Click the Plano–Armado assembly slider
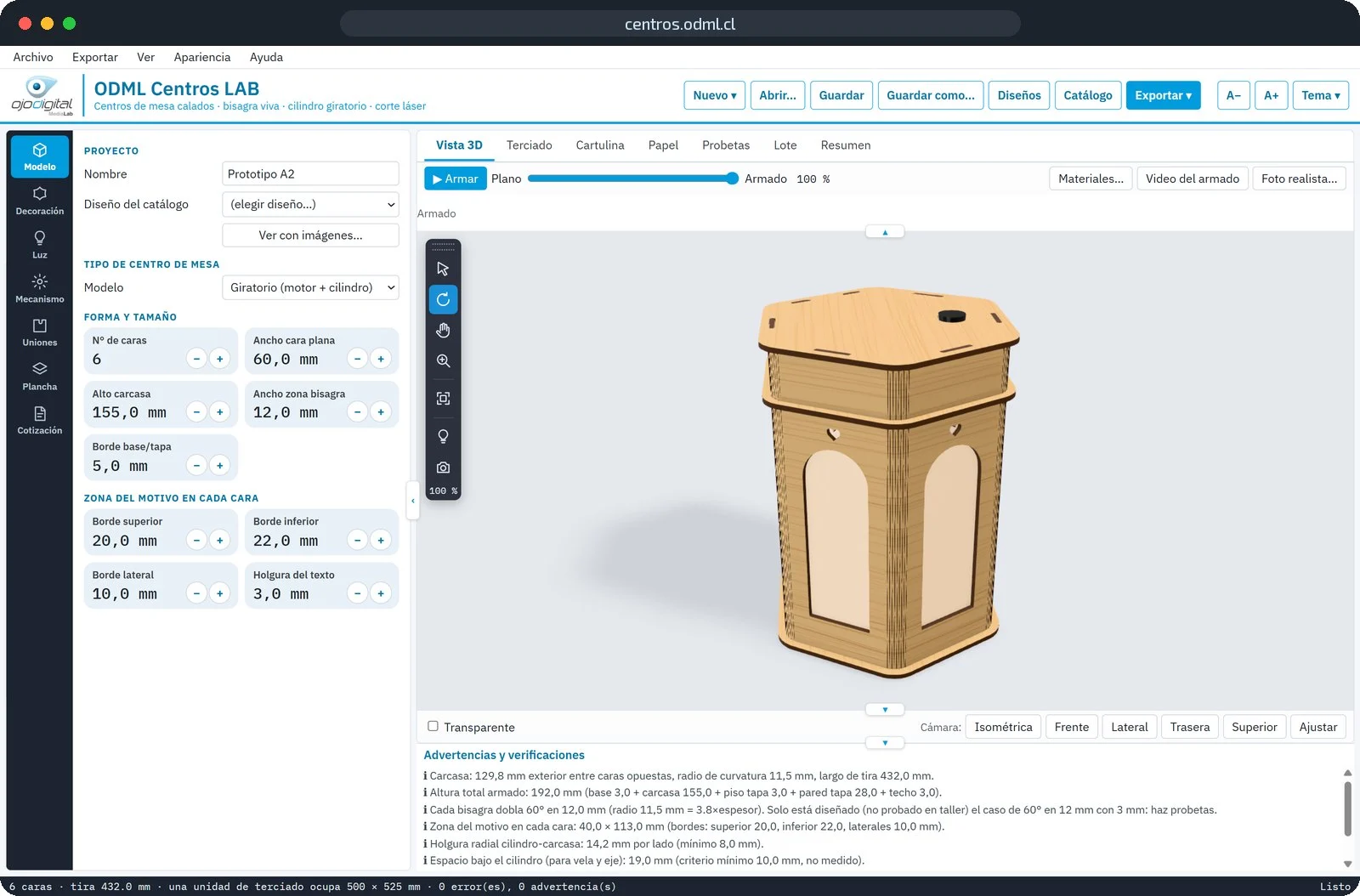Screen dimensions: 1360x896 pos(632,179)
